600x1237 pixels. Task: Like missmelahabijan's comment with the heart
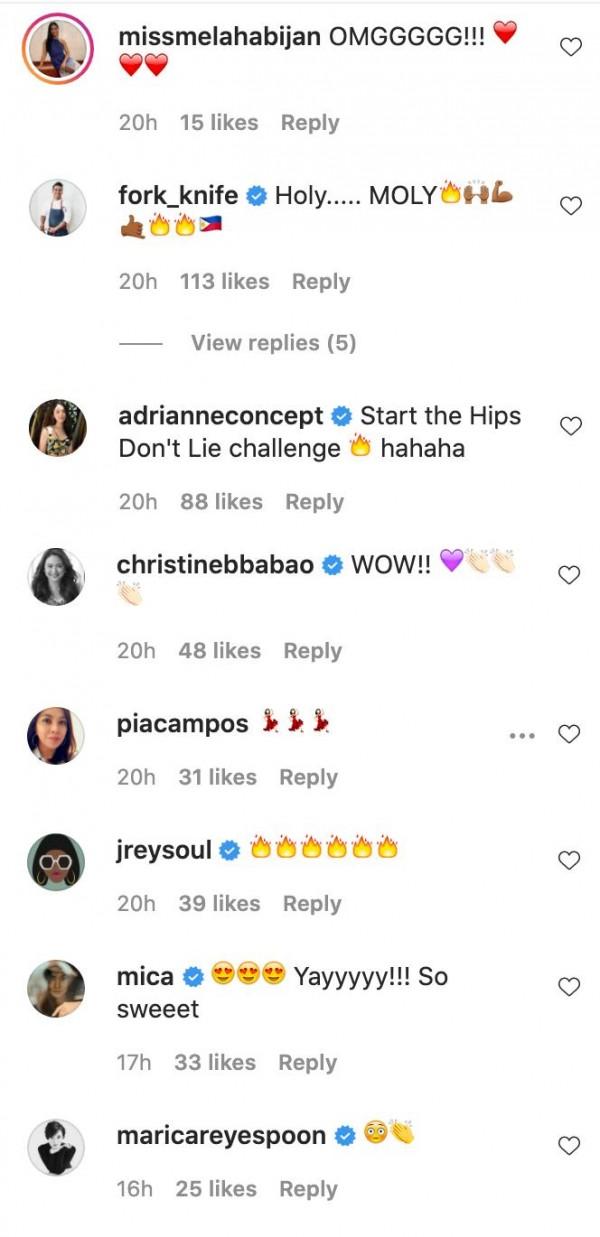pyautogui.click(x=570, y=47)
